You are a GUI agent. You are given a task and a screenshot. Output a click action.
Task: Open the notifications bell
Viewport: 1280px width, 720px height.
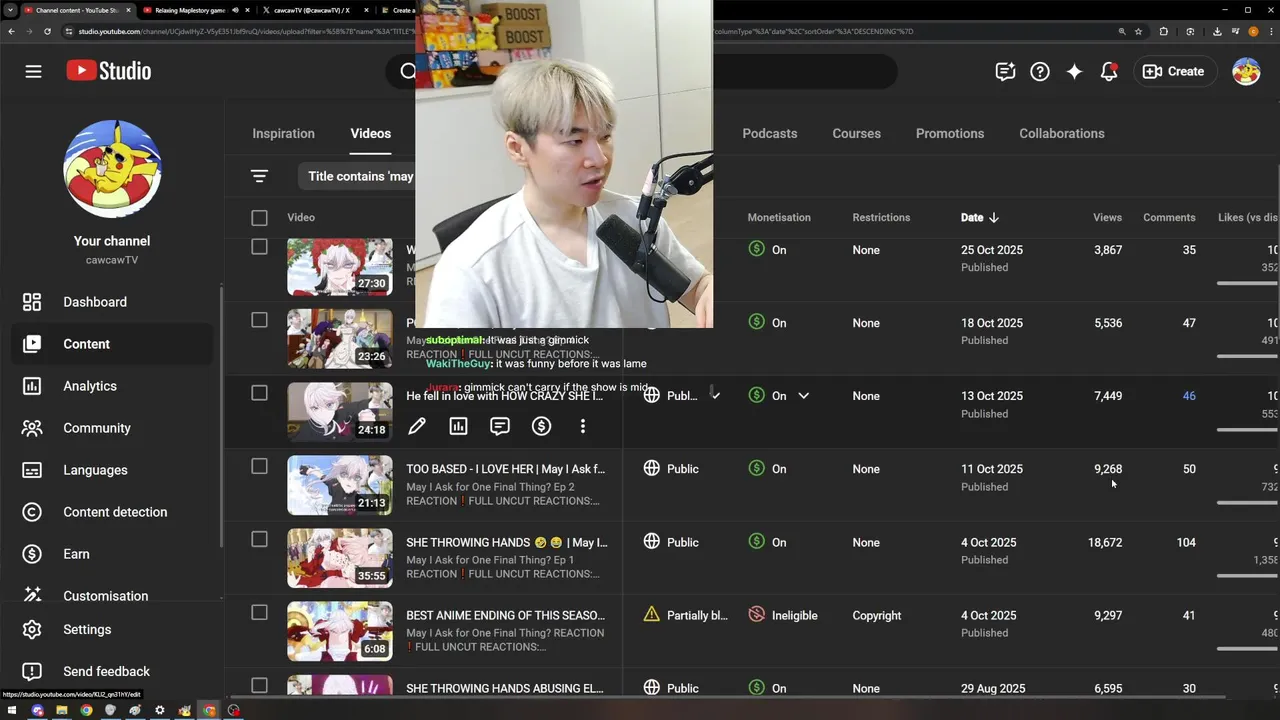click(x=1109, y=71)
